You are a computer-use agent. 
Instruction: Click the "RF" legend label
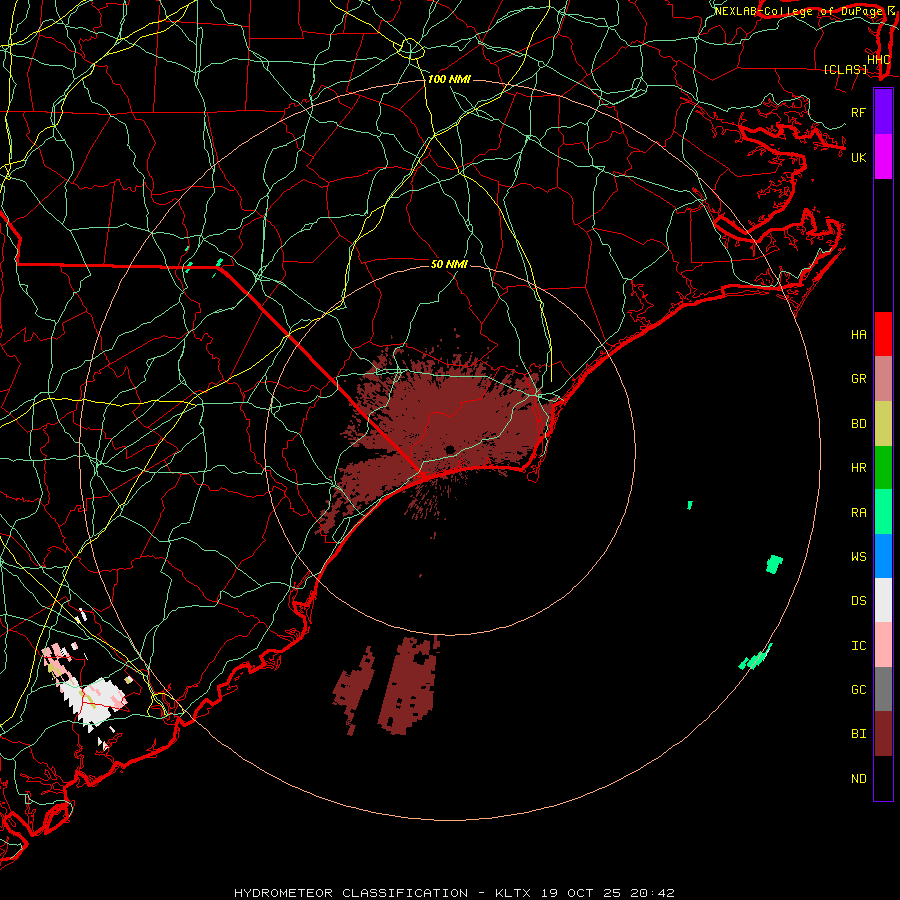point(858,112)
